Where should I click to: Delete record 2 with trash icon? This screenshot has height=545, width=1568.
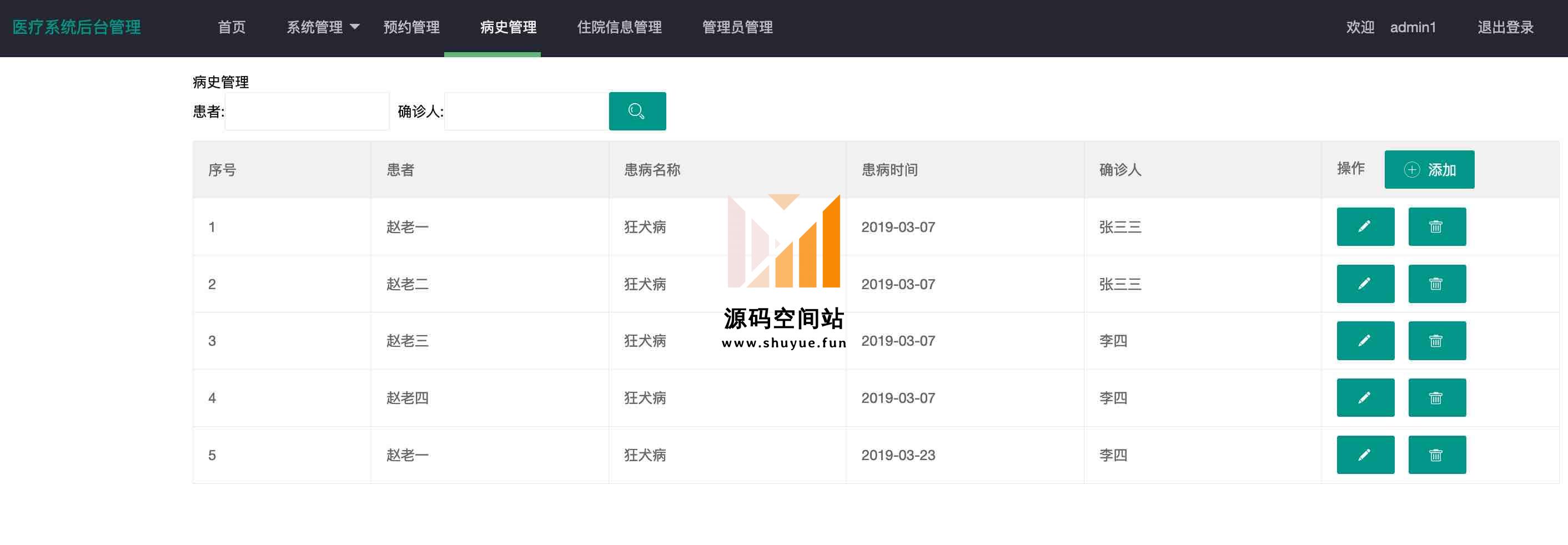click(1436, 284)
